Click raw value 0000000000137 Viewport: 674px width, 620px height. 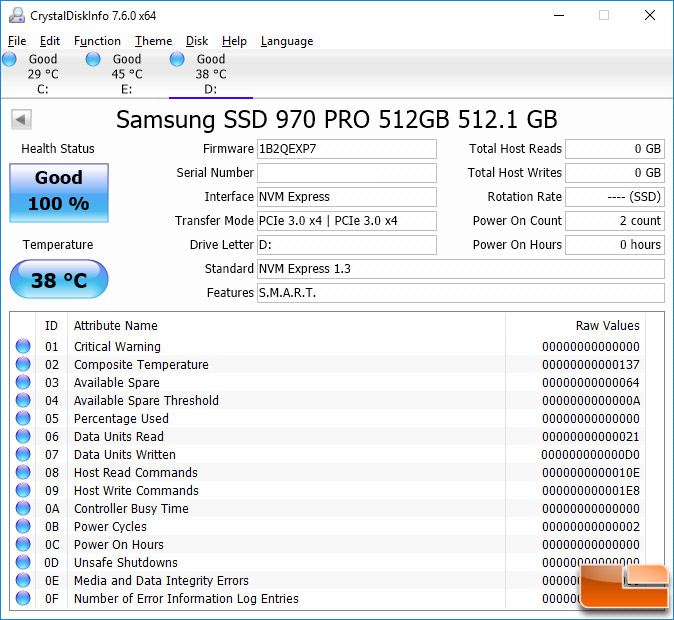[591, 365]
